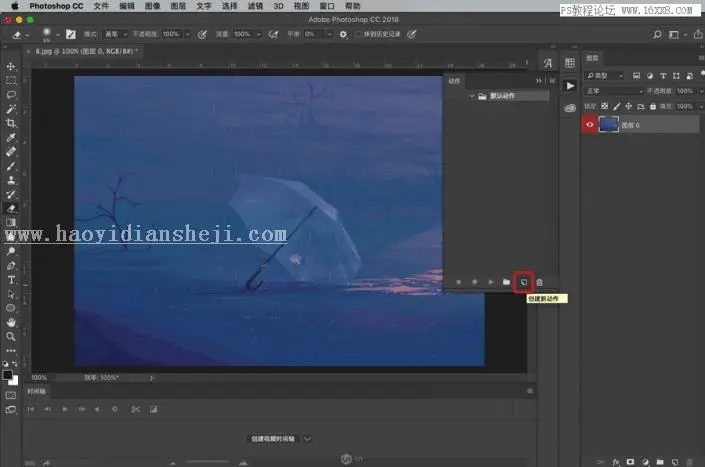Image resolution: width=705 pixels, height=467 pixels.
Task: Click split at playhead scissors icon
Action: pos(135,409)
